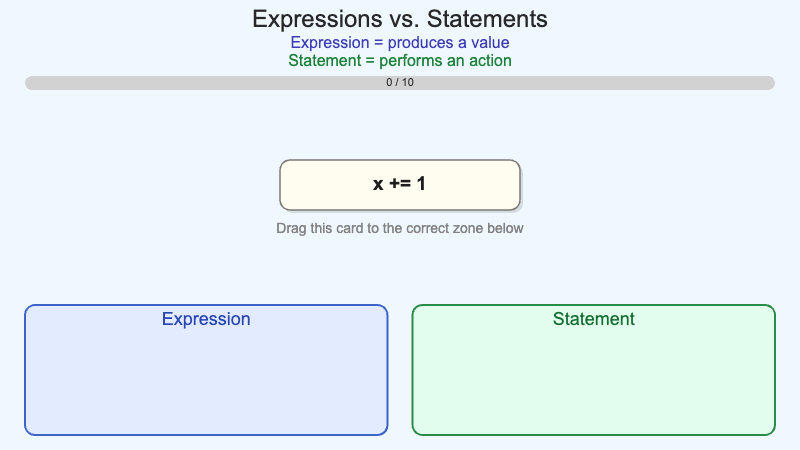
Task: Select the green Statement drop zone
Action: (593, 380)
